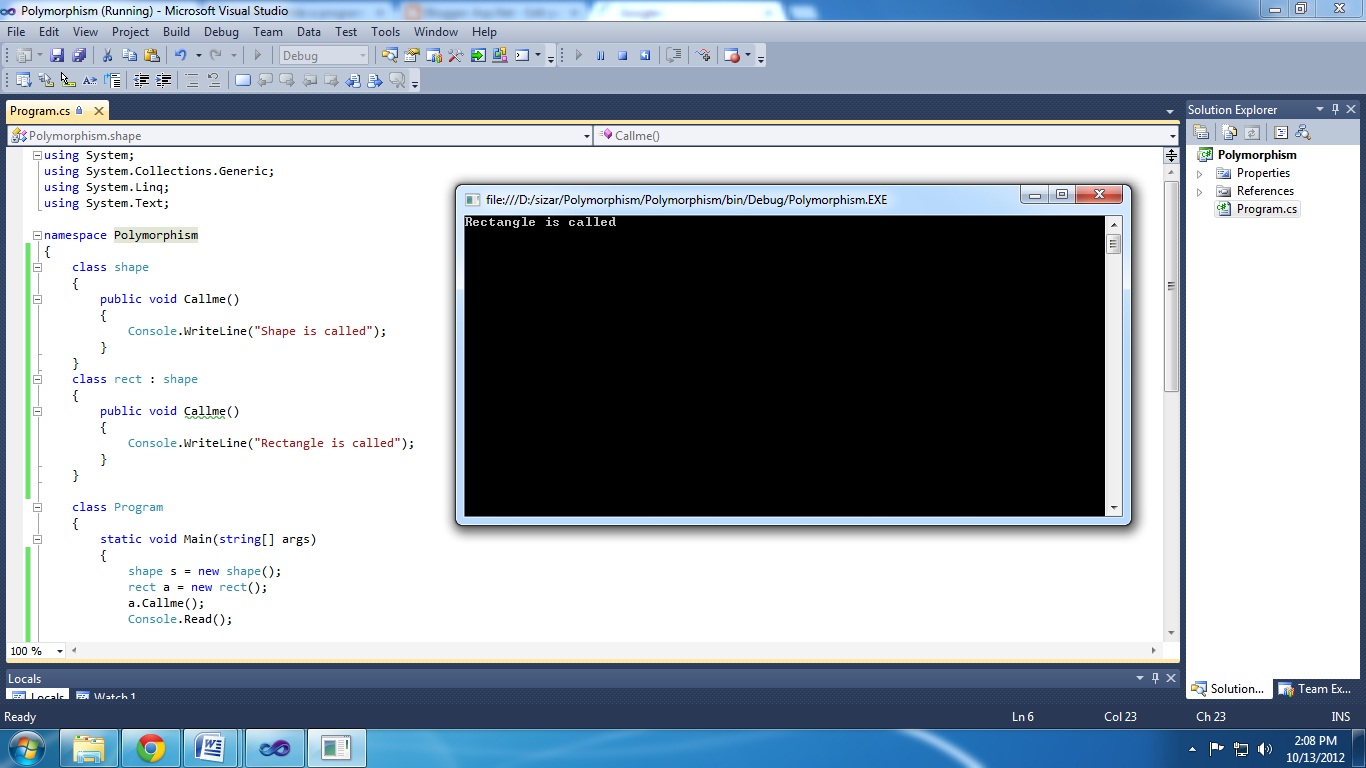
Task: Click Show Next Statement icon
Action: (x=674, y=55)
